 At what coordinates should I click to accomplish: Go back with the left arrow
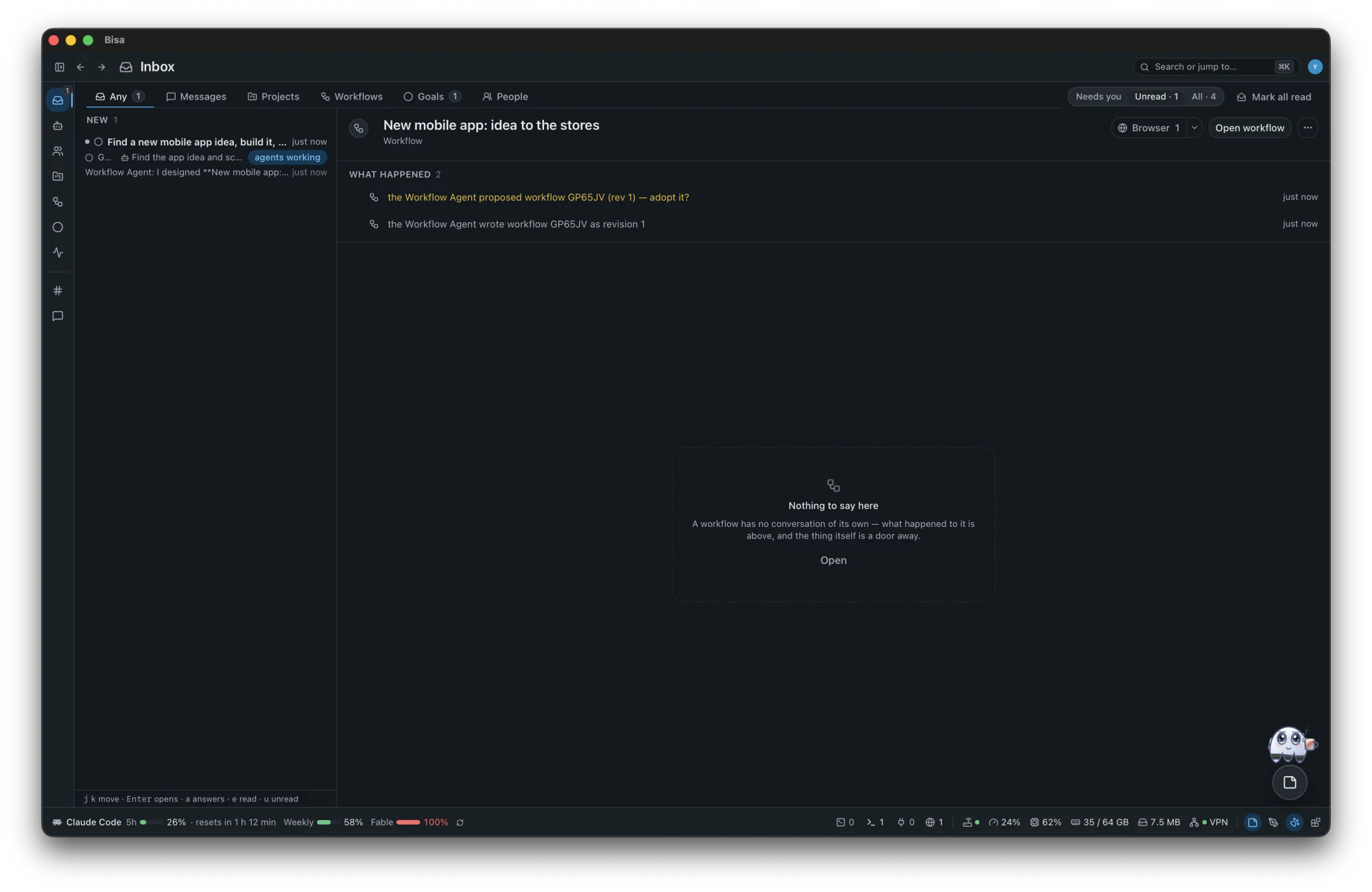(80, 67)
